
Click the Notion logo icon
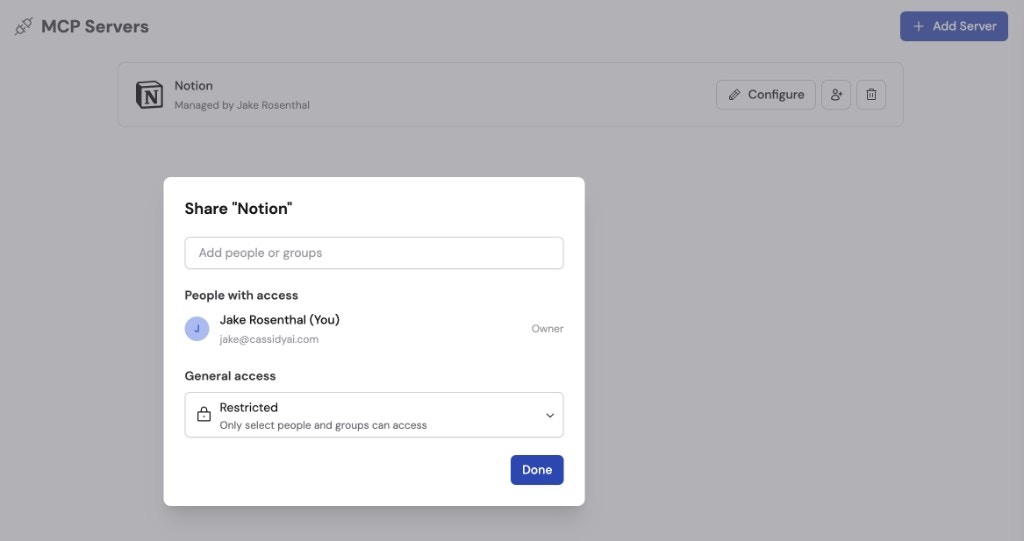(150, 95)
